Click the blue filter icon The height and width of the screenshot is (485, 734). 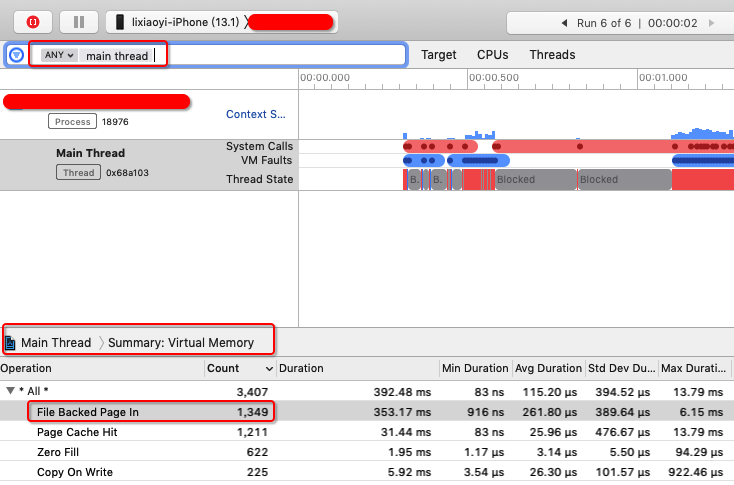click(16, 55)
